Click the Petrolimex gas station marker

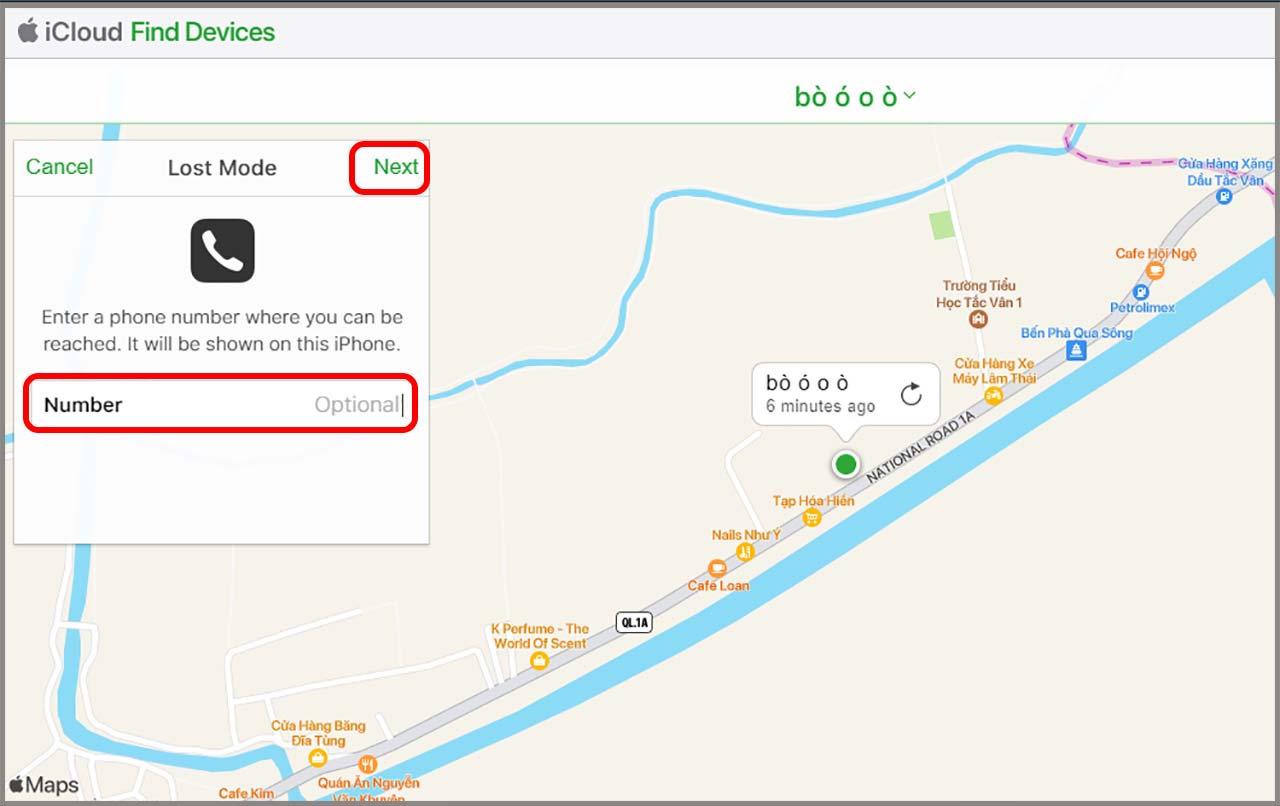[1141, 292]
